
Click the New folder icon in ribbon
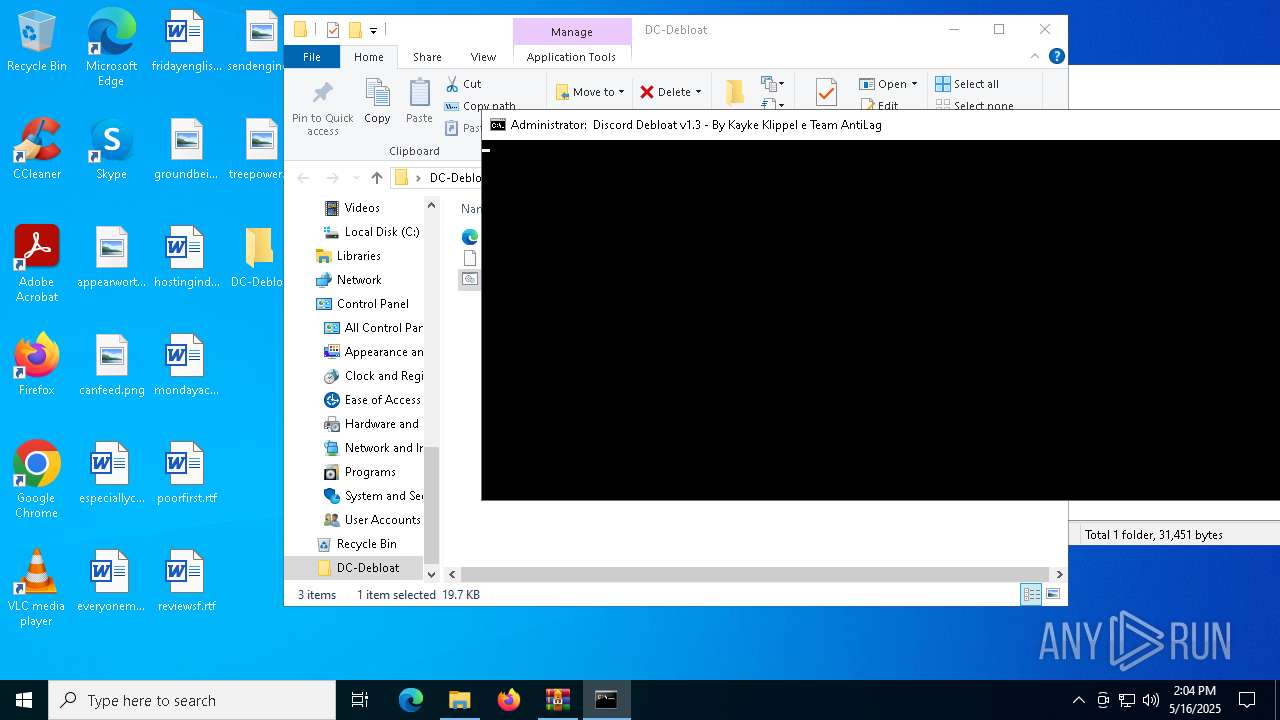735,92
